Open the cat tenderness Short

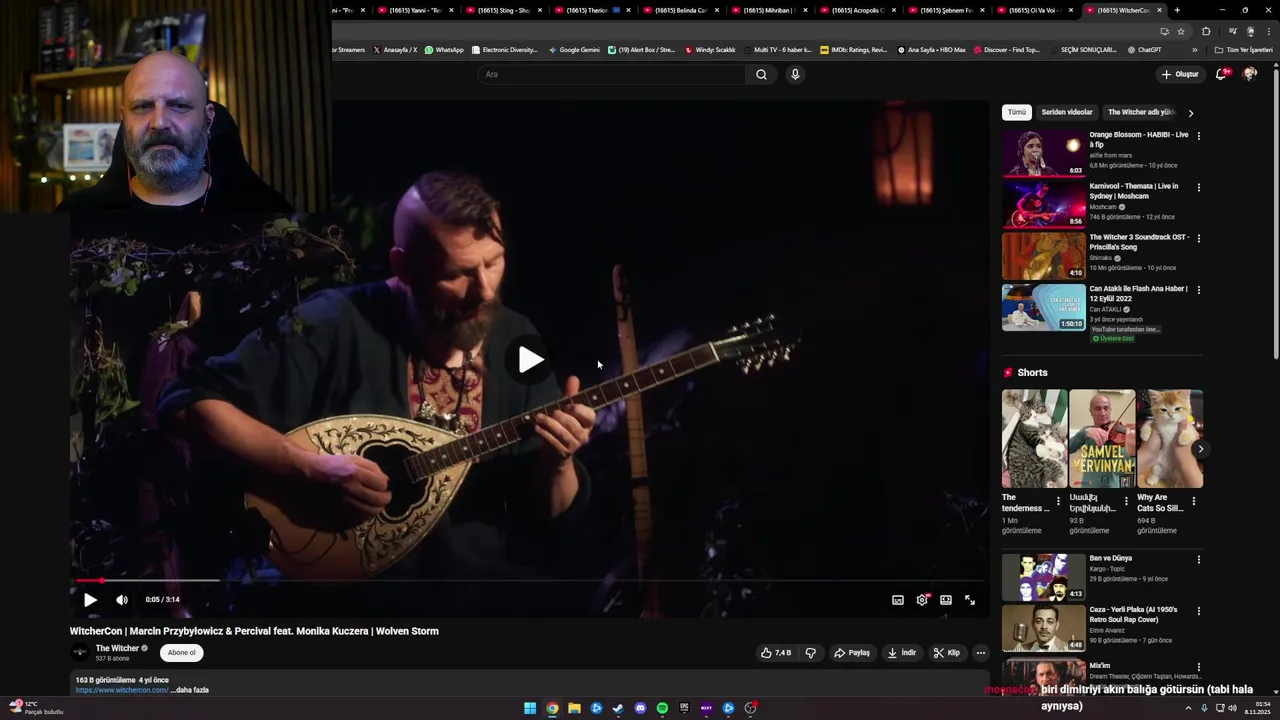pyautogui.click(x=1034, y=438)
